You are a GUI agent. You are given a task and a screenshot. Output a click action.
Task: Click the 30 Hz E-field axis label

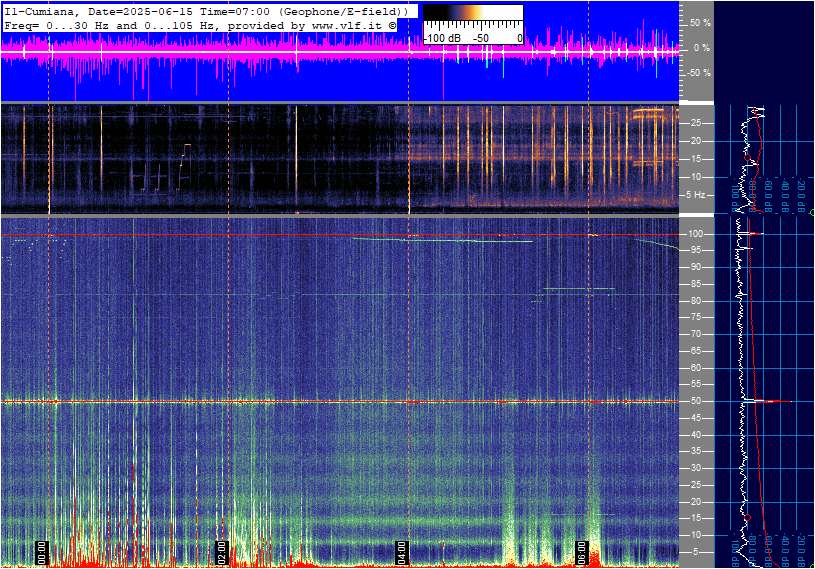click(695, 468)
